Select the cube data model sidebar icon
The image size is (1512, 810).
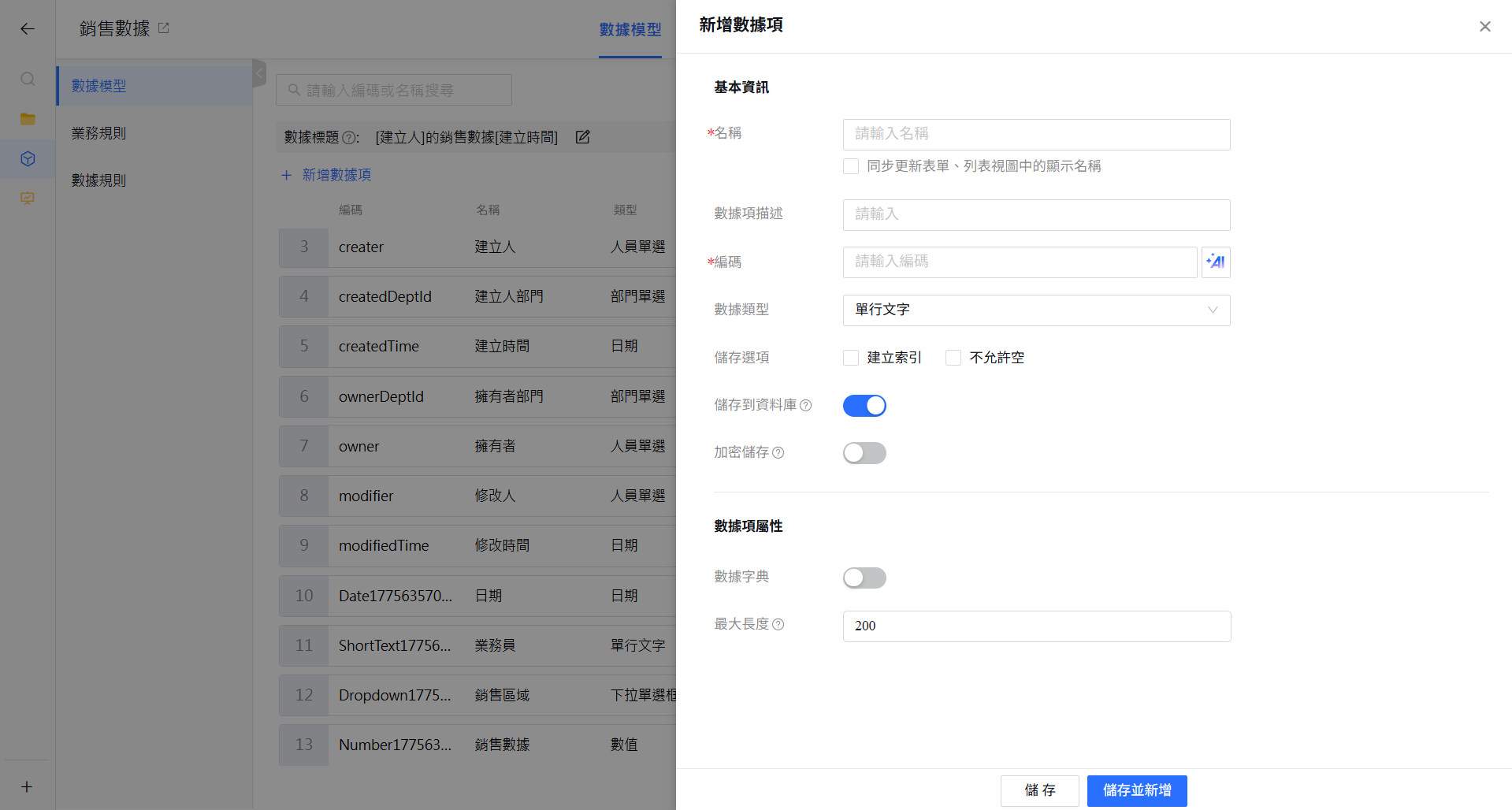[28, 159]
